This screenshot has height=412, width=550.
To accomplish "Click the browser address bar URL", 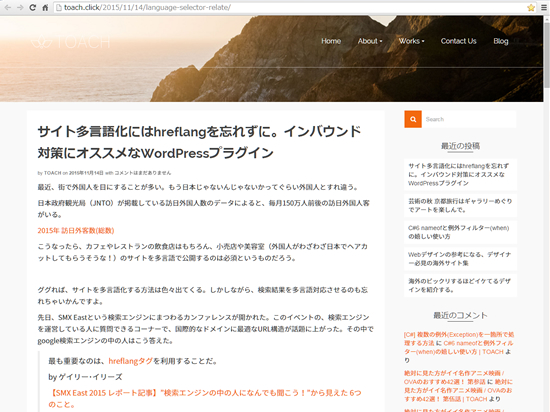I will (147, 7).
